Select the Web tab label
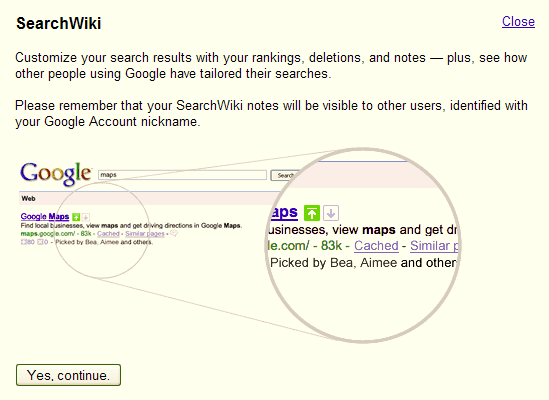Screen dimensions: 549x400 click(28, 199)
